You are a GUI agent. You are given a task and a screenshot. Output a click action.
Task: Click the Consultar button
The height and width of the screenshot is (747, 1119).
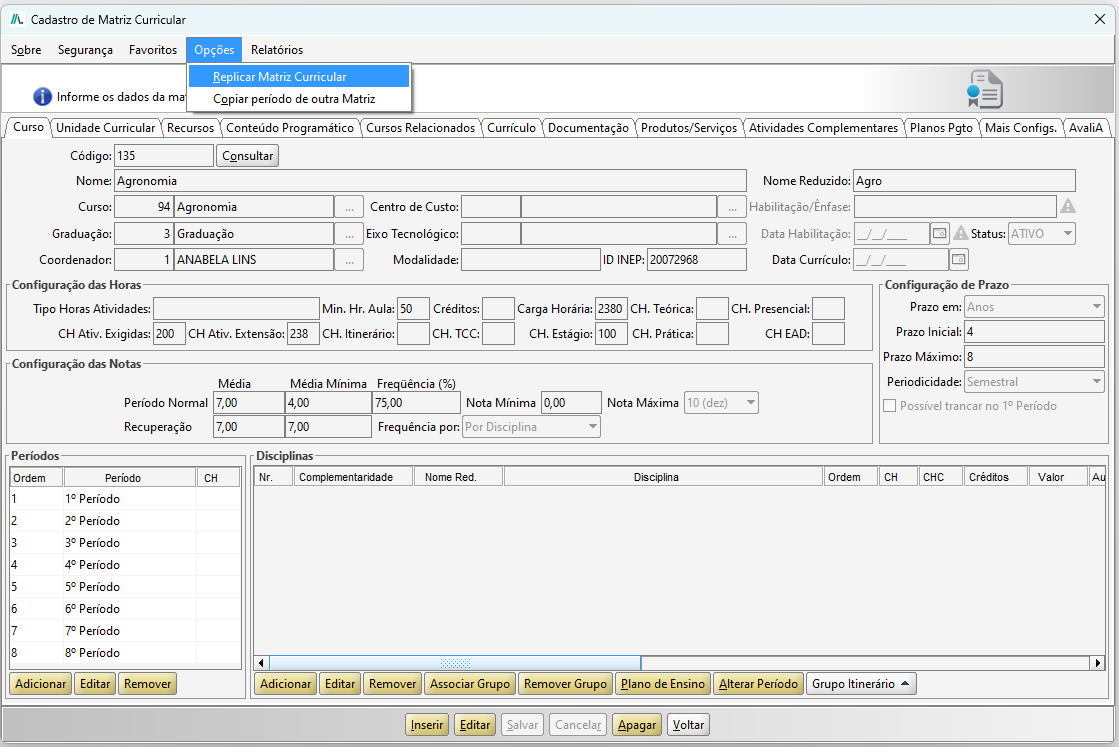(x=247, y=156)
